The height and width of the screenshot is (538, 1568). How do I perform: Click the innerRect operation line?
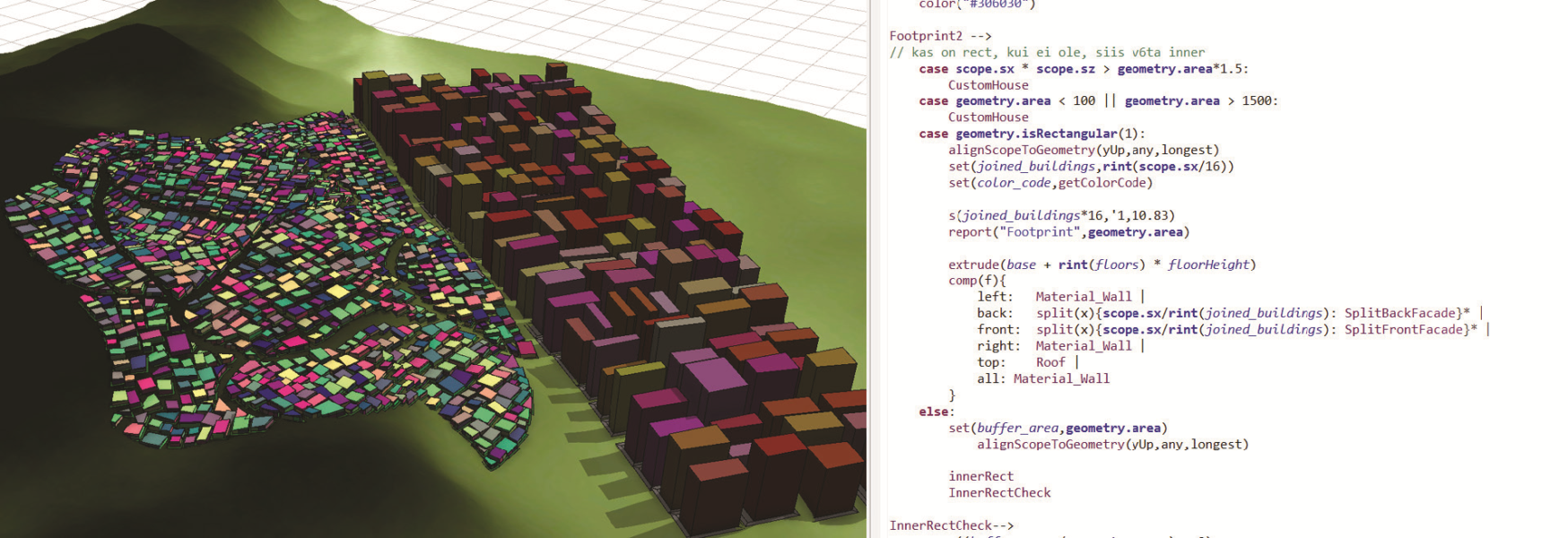(980, 476)
